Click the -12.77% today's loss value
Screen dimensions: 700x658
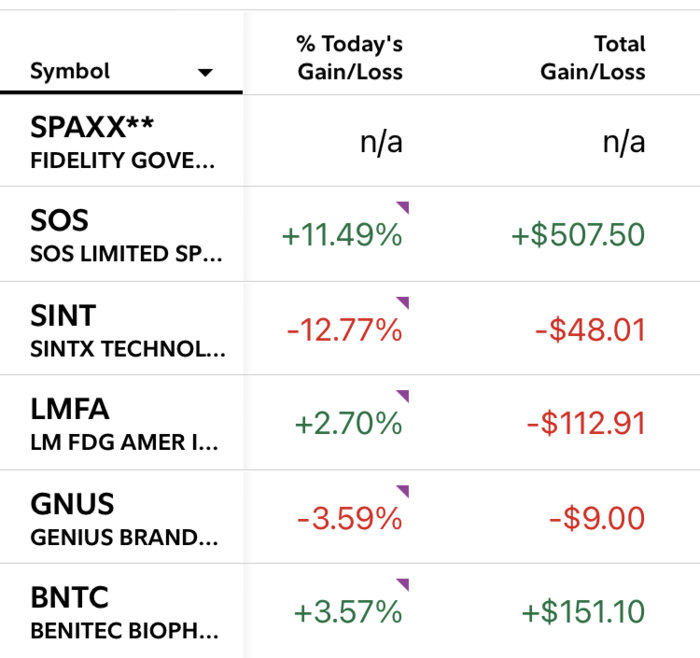click(x=344, y=330)
